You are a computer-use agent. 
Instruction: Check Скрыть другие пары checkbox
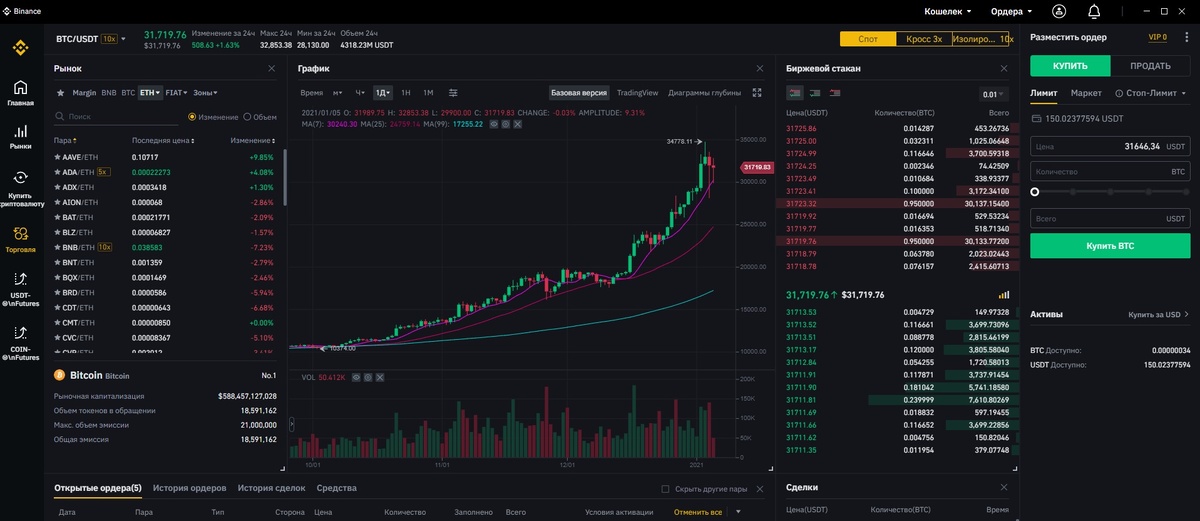[x=666, y=489]
